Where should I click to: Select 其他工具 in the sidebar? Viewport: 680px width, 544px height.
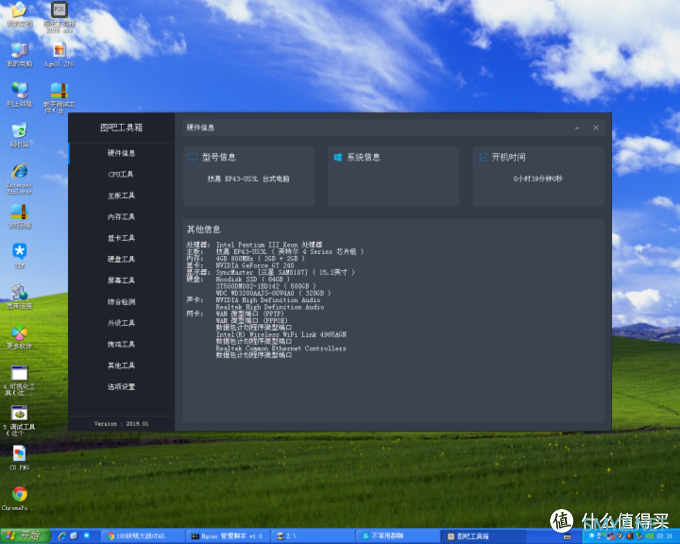121,365
